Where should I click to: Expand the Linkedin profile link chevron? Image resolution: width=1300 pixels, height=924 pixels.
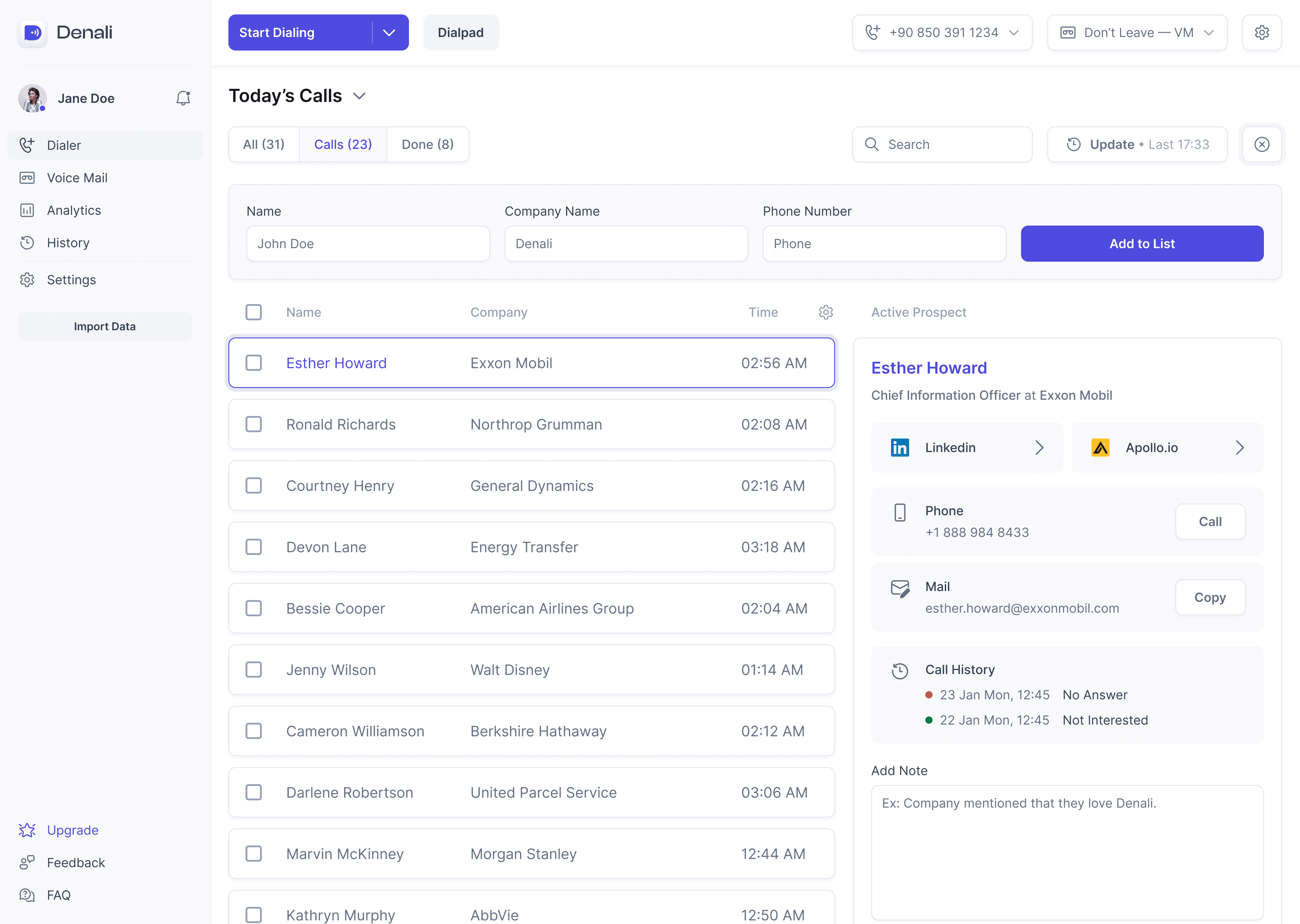click(x=1039, y=448)
